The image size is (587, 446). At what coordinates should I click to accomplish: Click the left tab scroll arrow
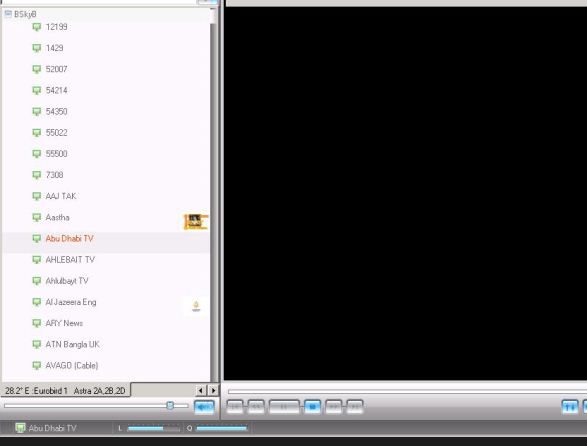point(200,391)
